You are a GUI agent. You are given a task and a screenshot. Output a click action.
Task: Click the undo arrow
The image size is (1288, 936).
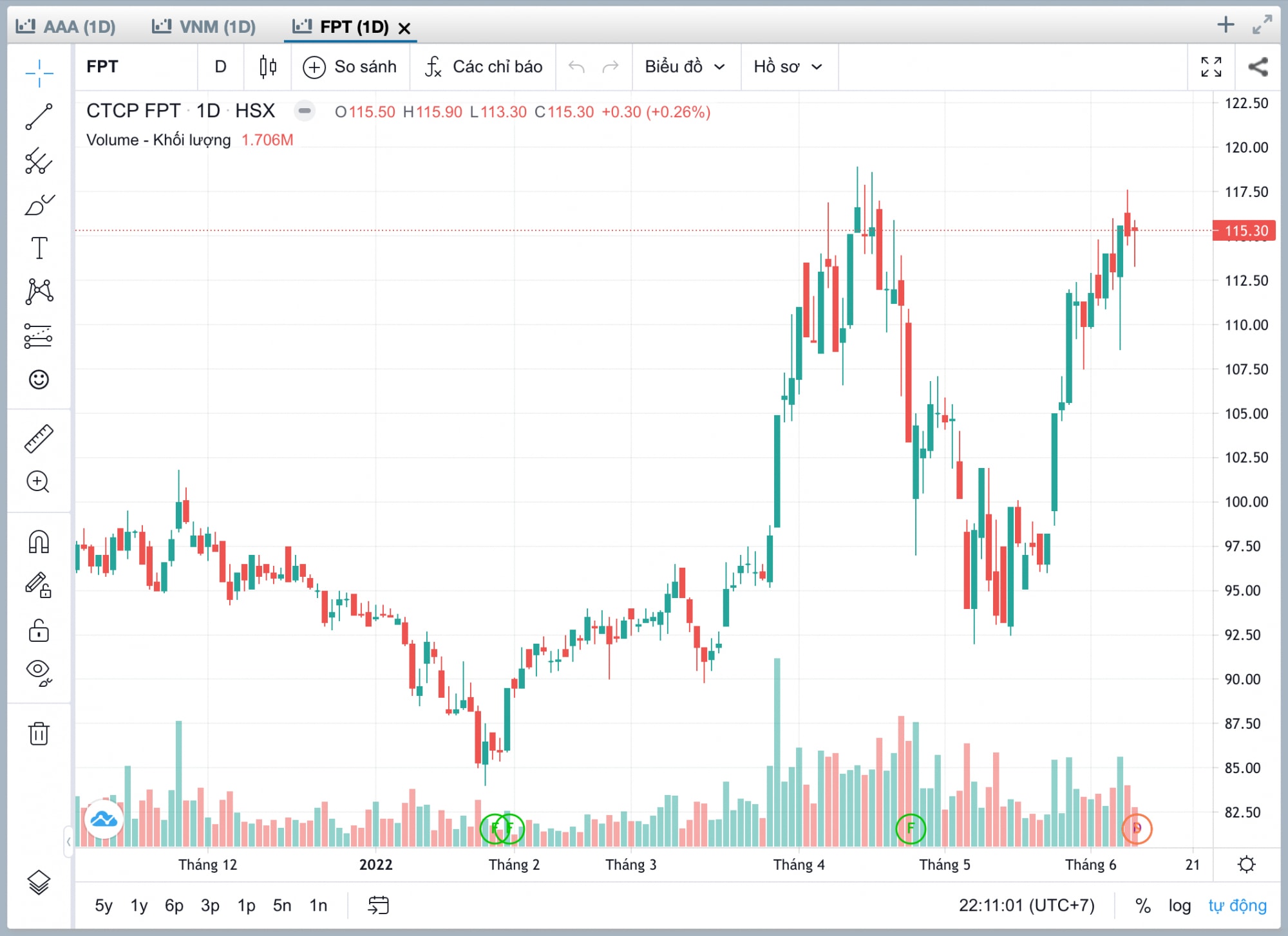(577, 67)
